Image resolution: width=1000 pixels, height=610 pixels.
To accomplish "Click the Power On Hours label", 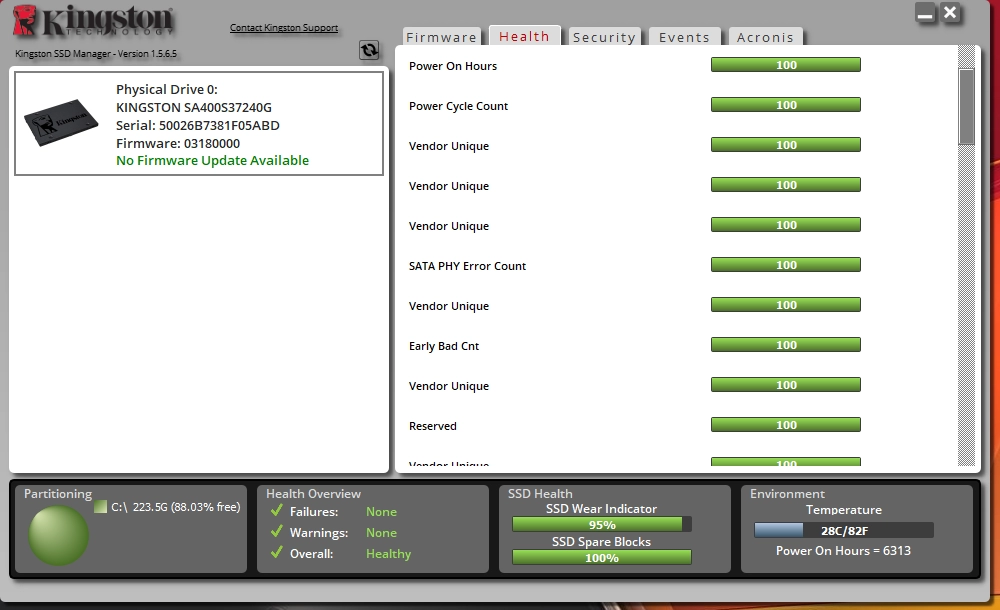I will tap(453, 66).
